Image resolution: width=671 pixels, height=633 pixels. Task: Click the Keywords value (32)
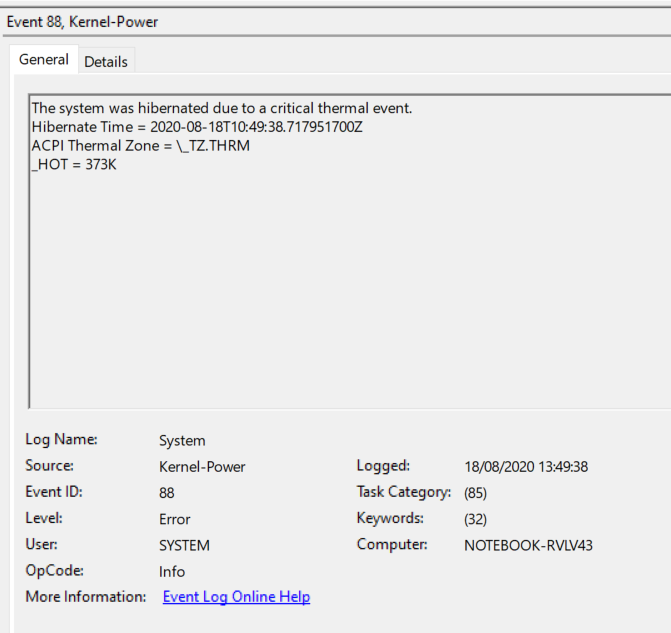tap(475, 519)
